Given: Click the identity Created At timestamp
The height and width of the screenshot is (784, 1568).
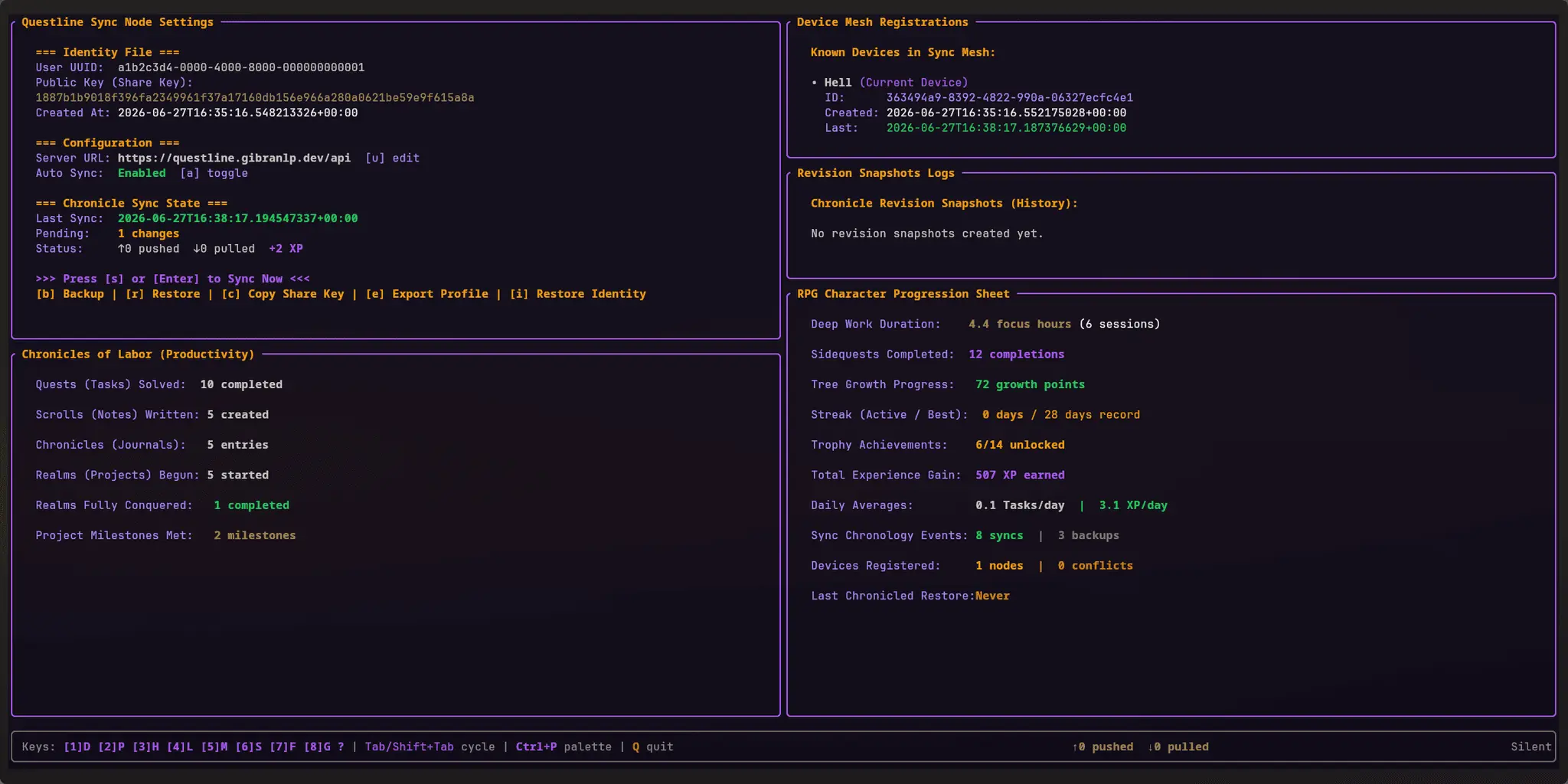Looking at the screenshot, I should point(237,113).
